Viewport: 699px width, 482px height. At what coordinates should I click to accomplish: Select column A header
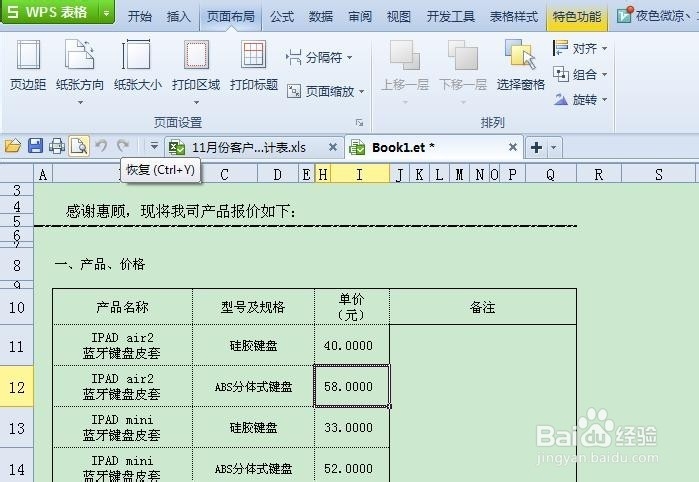[43, 174]
